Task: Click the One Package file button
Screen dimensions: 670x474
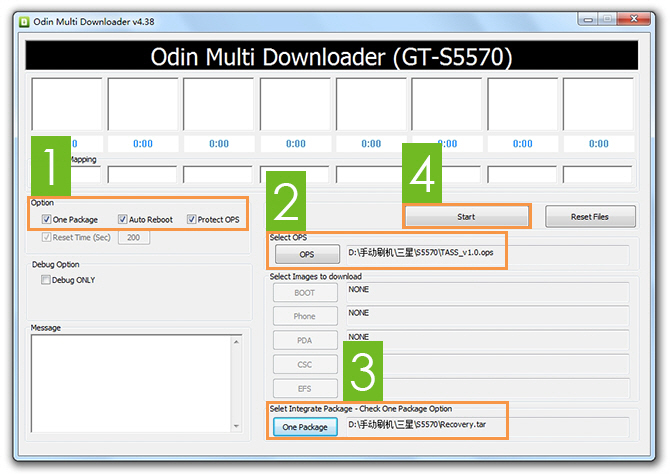Action: [305, 427]
